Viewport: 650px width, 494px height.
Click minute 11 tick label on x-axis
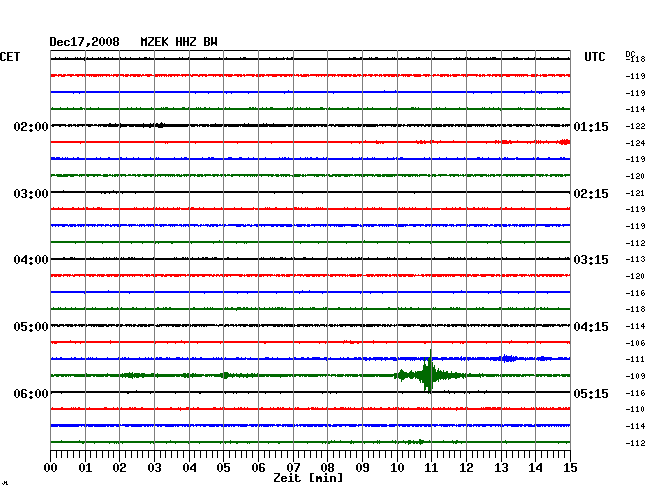pyautogui.click(x=431, y=468)
